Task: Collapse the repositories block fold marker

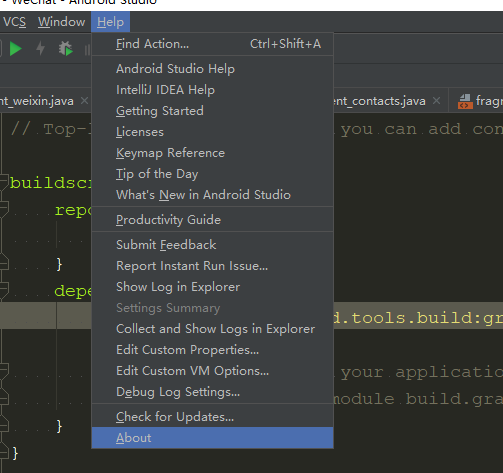Action: [x=3, y=210]
